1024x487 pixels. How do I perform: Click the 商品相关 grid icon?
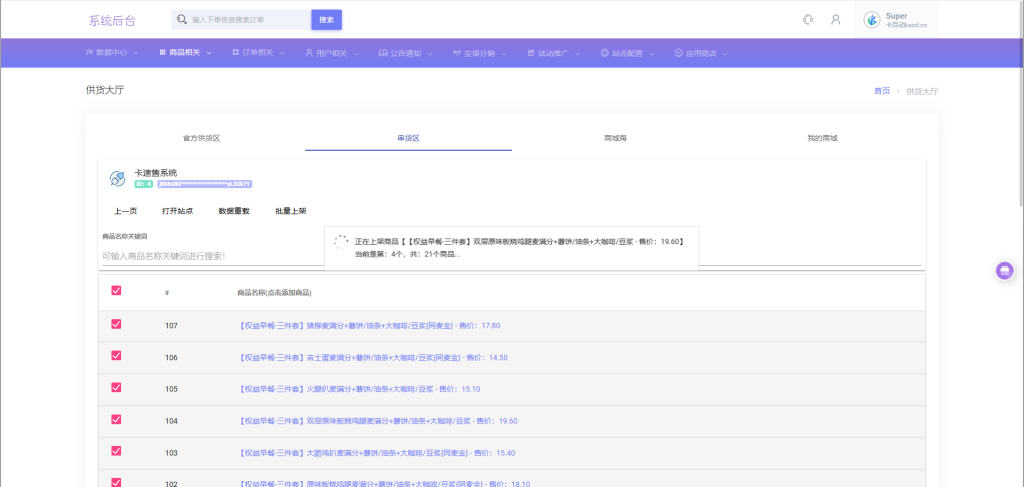pos(162,52)
